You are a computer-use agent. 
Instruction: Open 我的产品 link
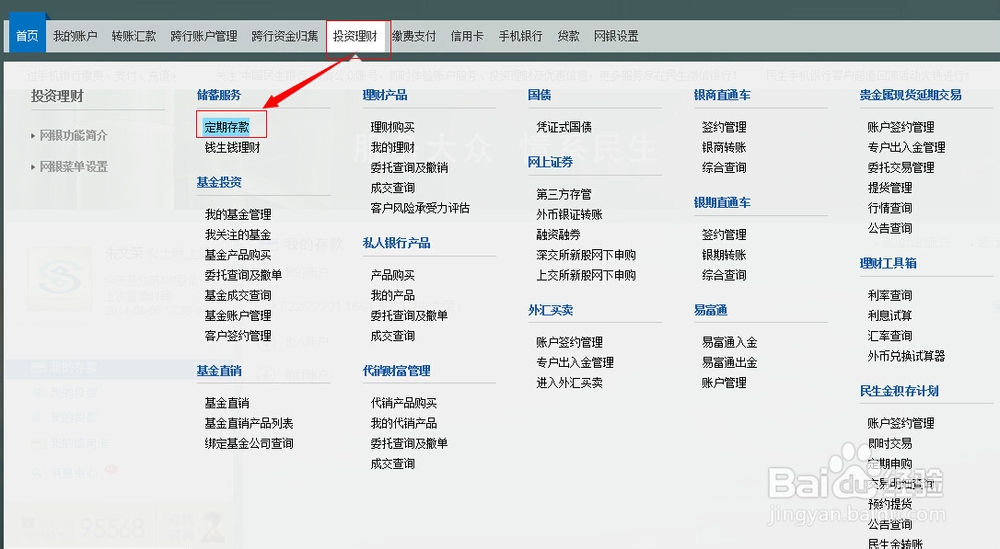(x=393, y=295)
